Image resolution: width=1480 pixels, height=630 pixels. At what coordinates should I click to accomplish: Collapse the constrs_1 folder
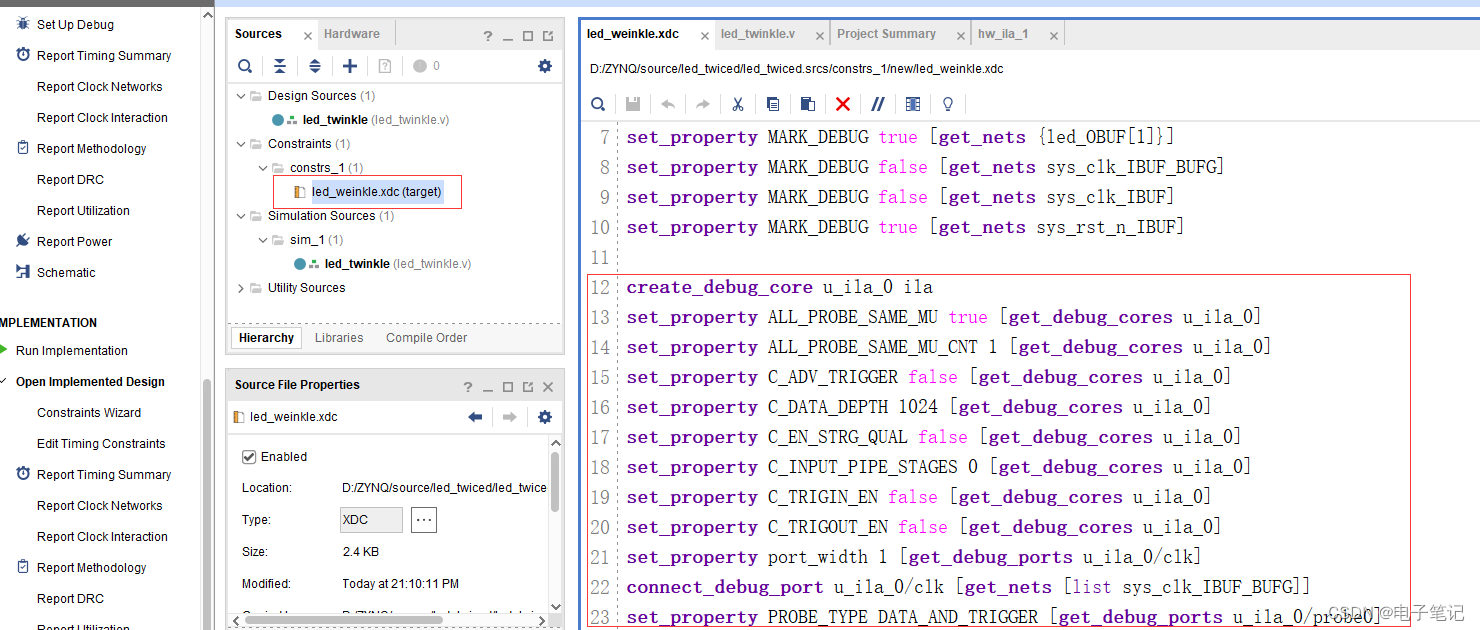pos(263,168)
